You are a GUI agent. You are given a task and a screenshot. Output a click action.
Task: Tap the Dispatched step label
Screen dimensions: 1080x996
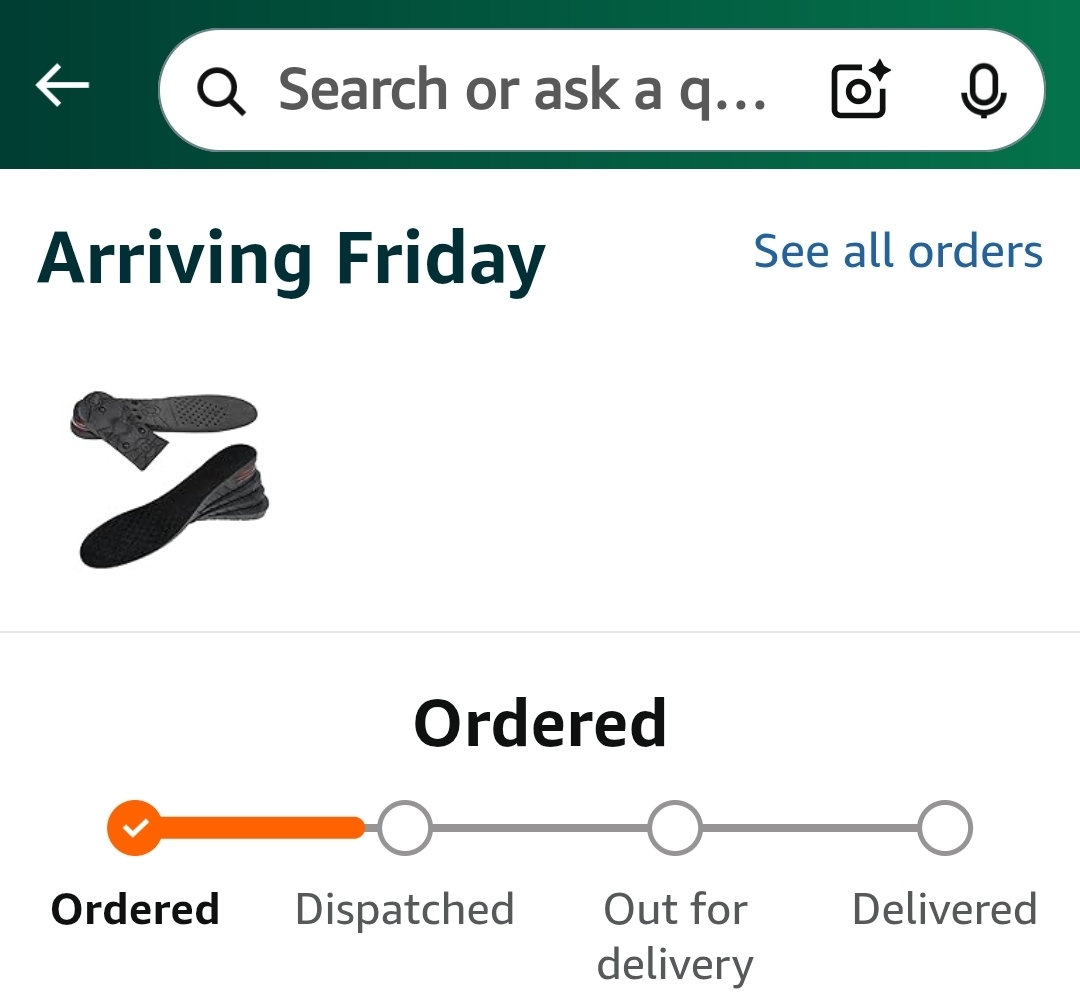404,910
